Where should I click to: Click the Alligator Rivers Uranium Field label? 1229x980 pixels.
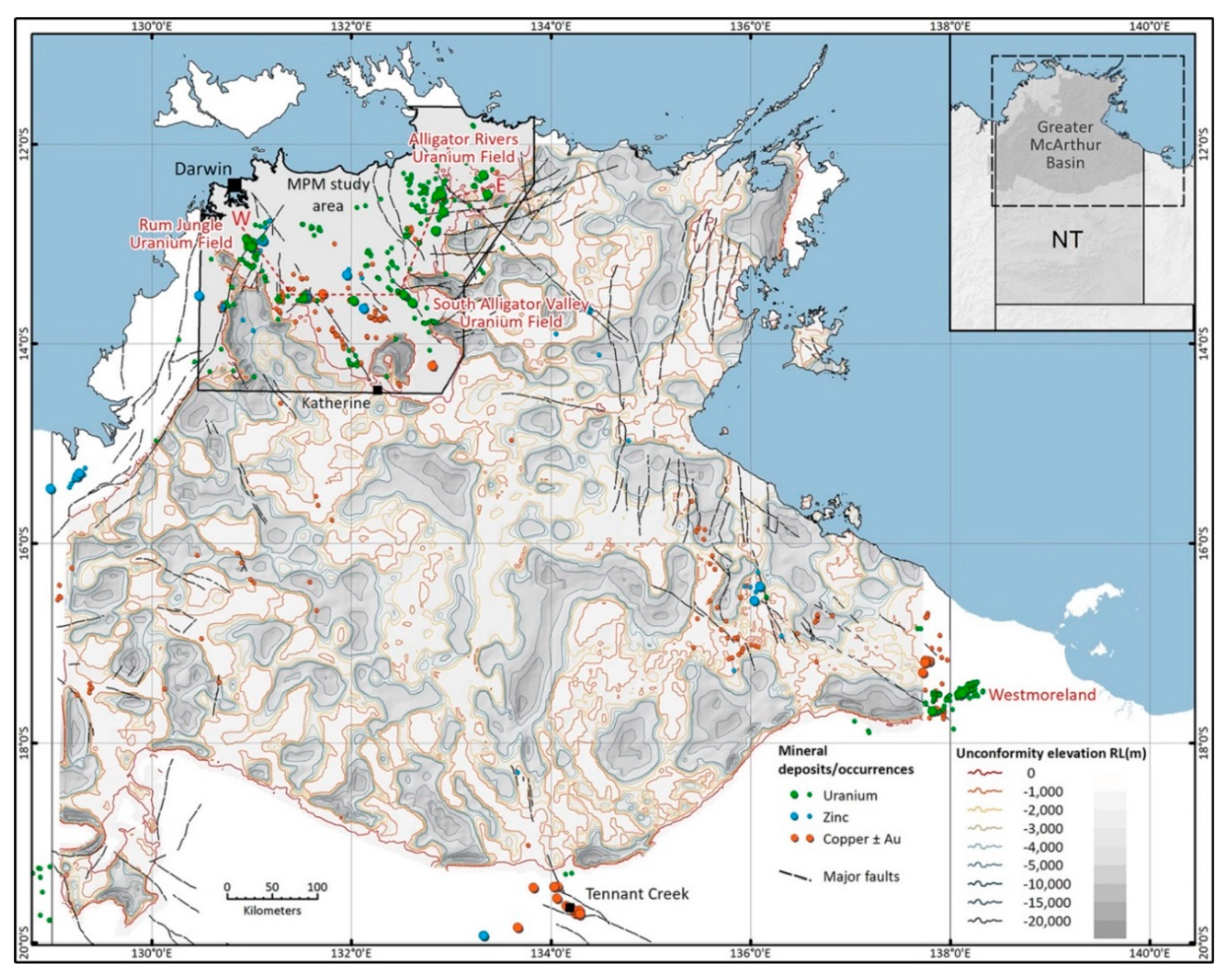(x=463, y=148)
